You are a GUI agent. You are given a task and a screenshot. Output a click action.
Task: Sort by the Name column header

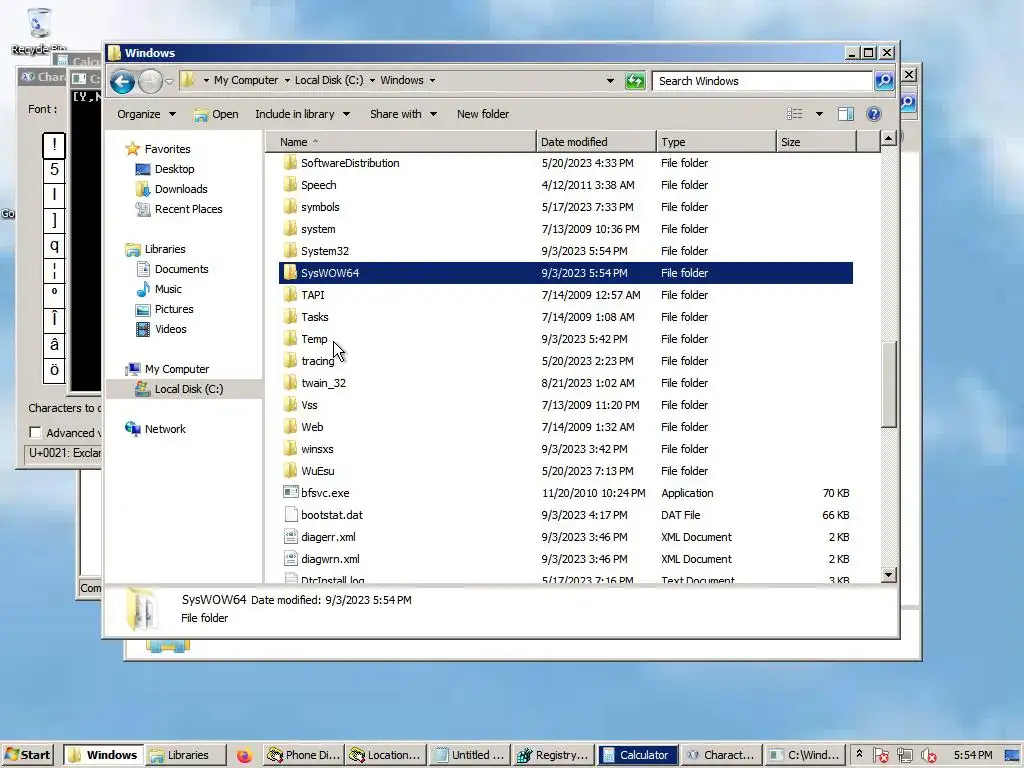click(x=400, y=142)
